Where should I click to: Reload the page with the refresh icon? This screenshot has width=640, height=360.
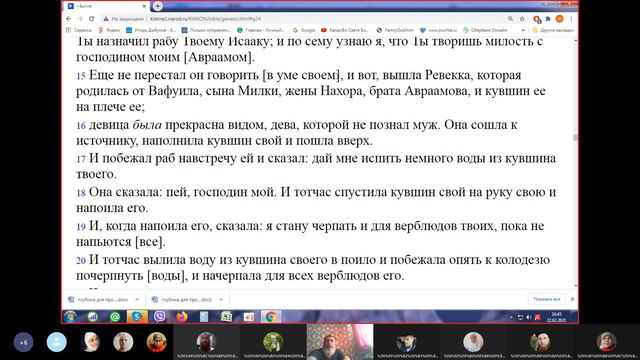(91, 19)
